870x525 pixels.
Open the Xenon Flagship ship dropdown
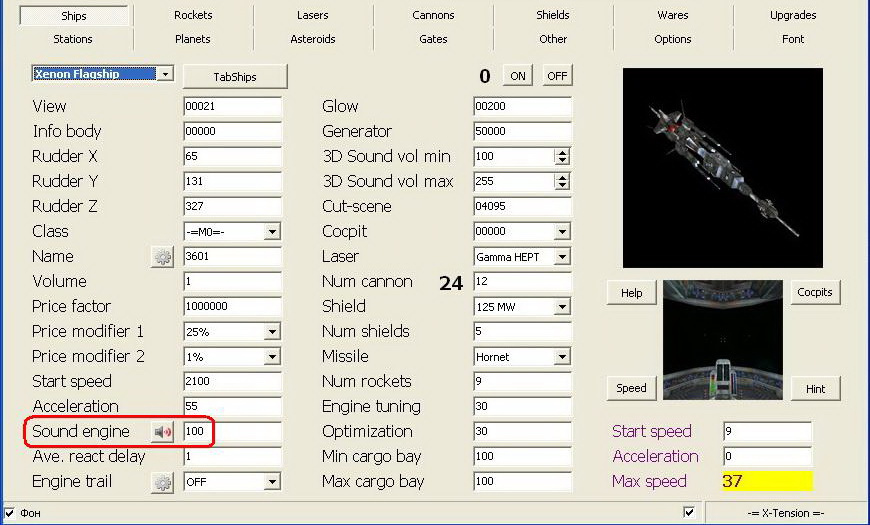pyautogui.click(x=165, y=74)
